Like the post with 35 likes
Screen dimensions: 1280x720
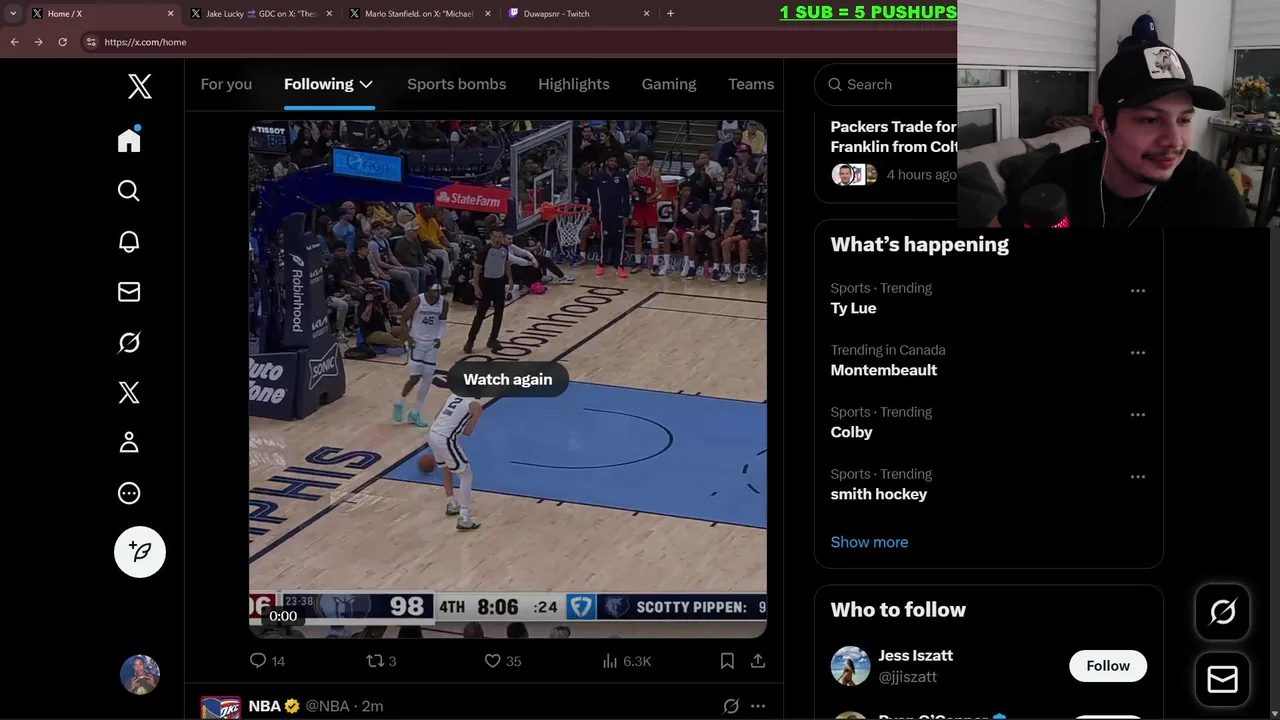click(502, 661)
